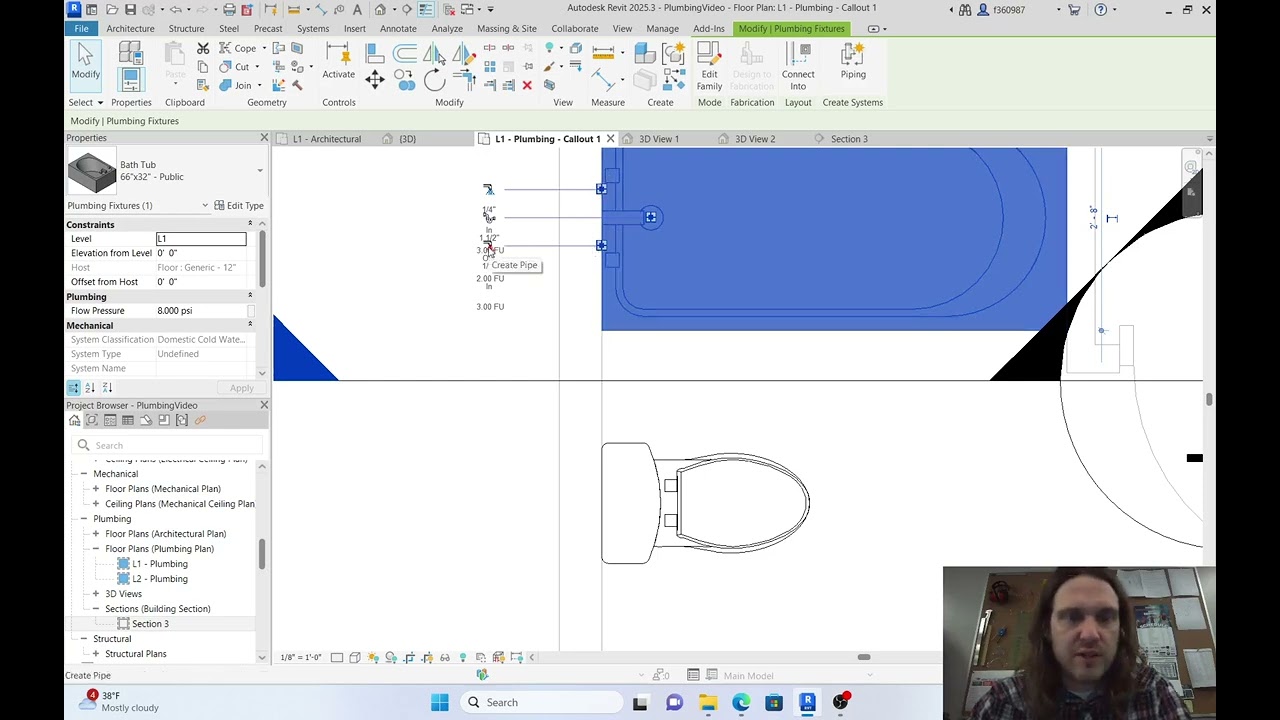Click the Create Pipe connector at bathtub edge
1280x720 pixels.
coord(601,245)
